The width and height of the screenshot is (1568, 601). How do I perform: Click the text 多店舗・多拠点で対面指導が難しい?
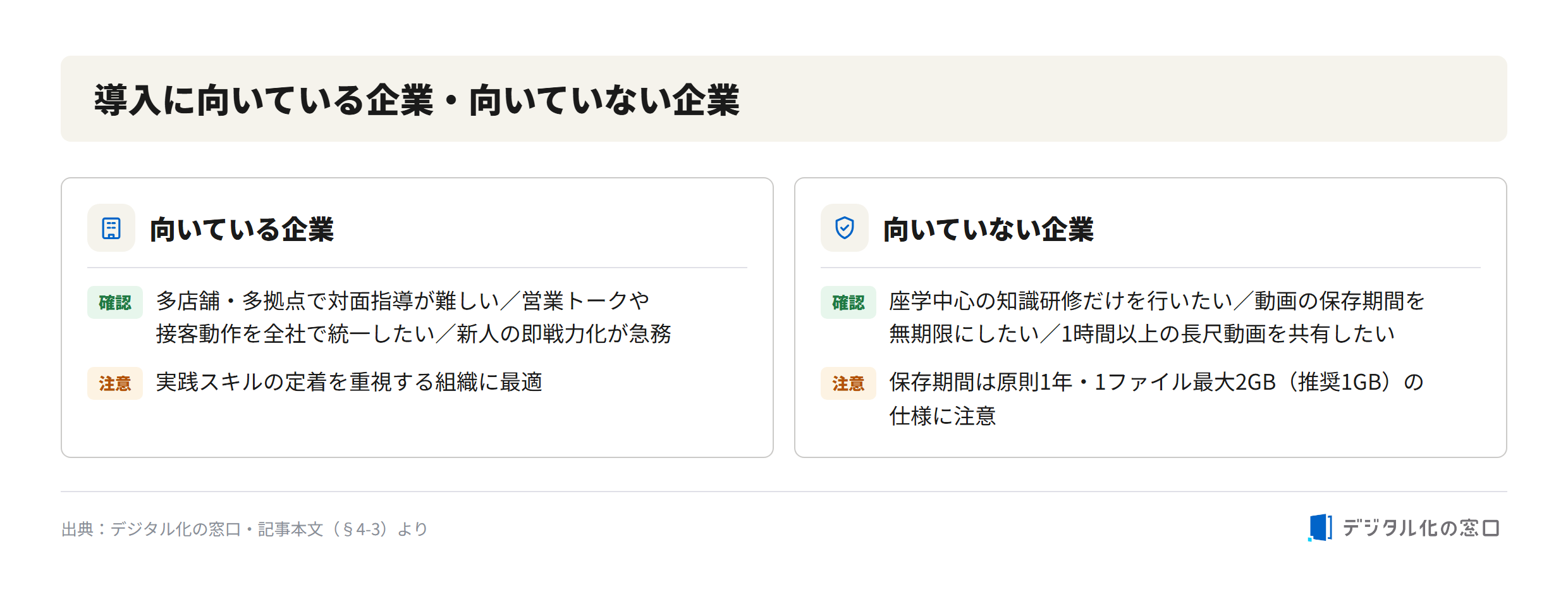click(x=327, y=301)
